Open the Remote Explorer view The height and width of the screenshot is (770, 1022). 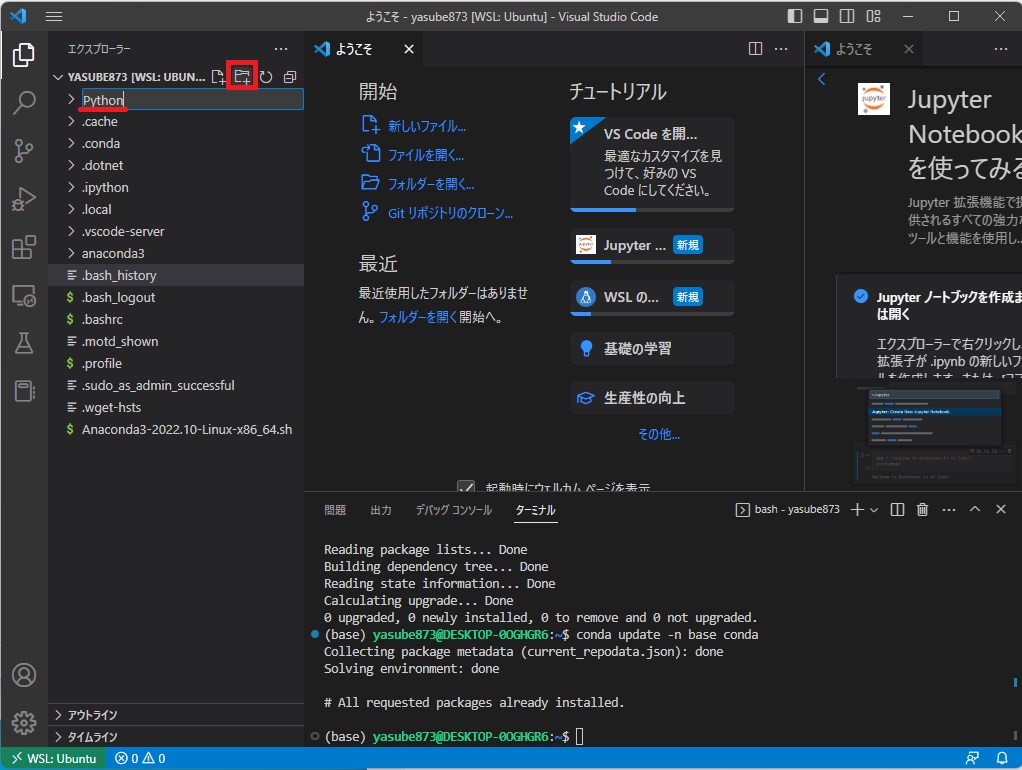click(23, 295)
